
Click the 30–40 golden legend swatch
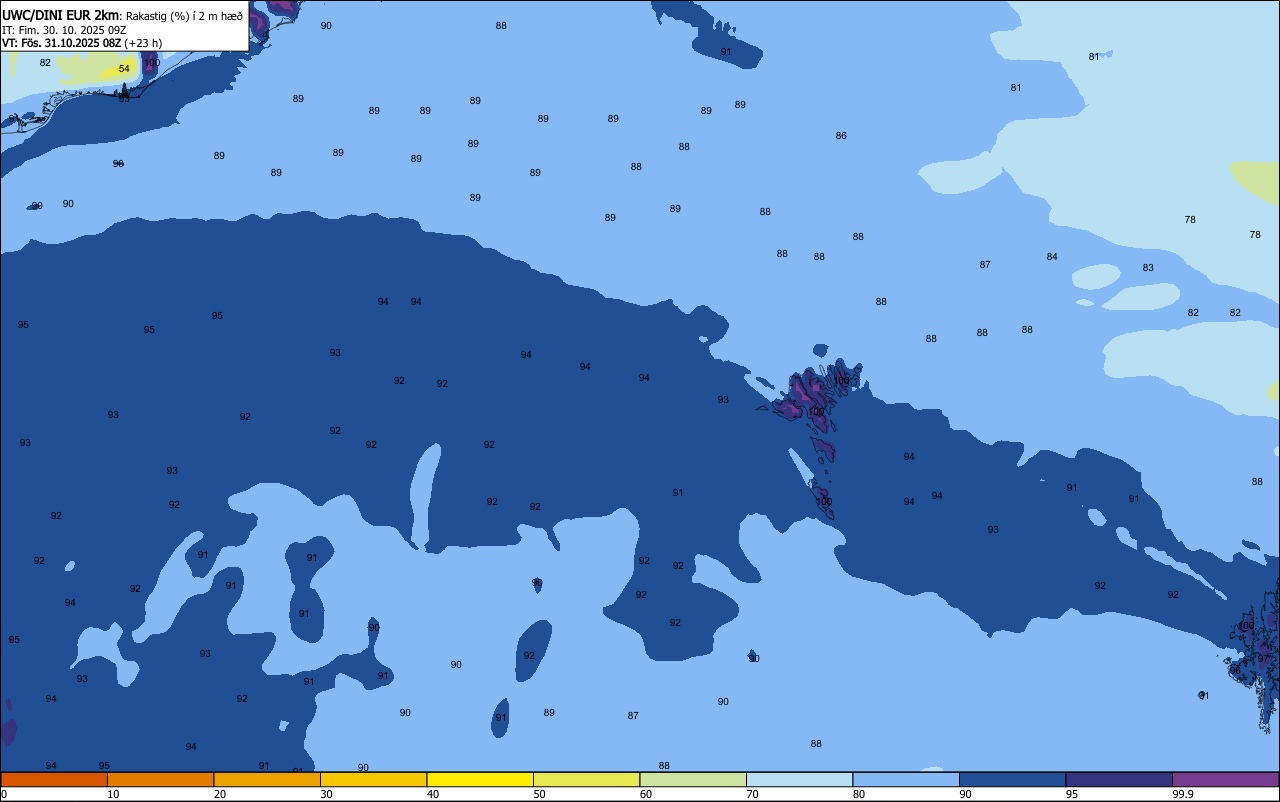373,779
